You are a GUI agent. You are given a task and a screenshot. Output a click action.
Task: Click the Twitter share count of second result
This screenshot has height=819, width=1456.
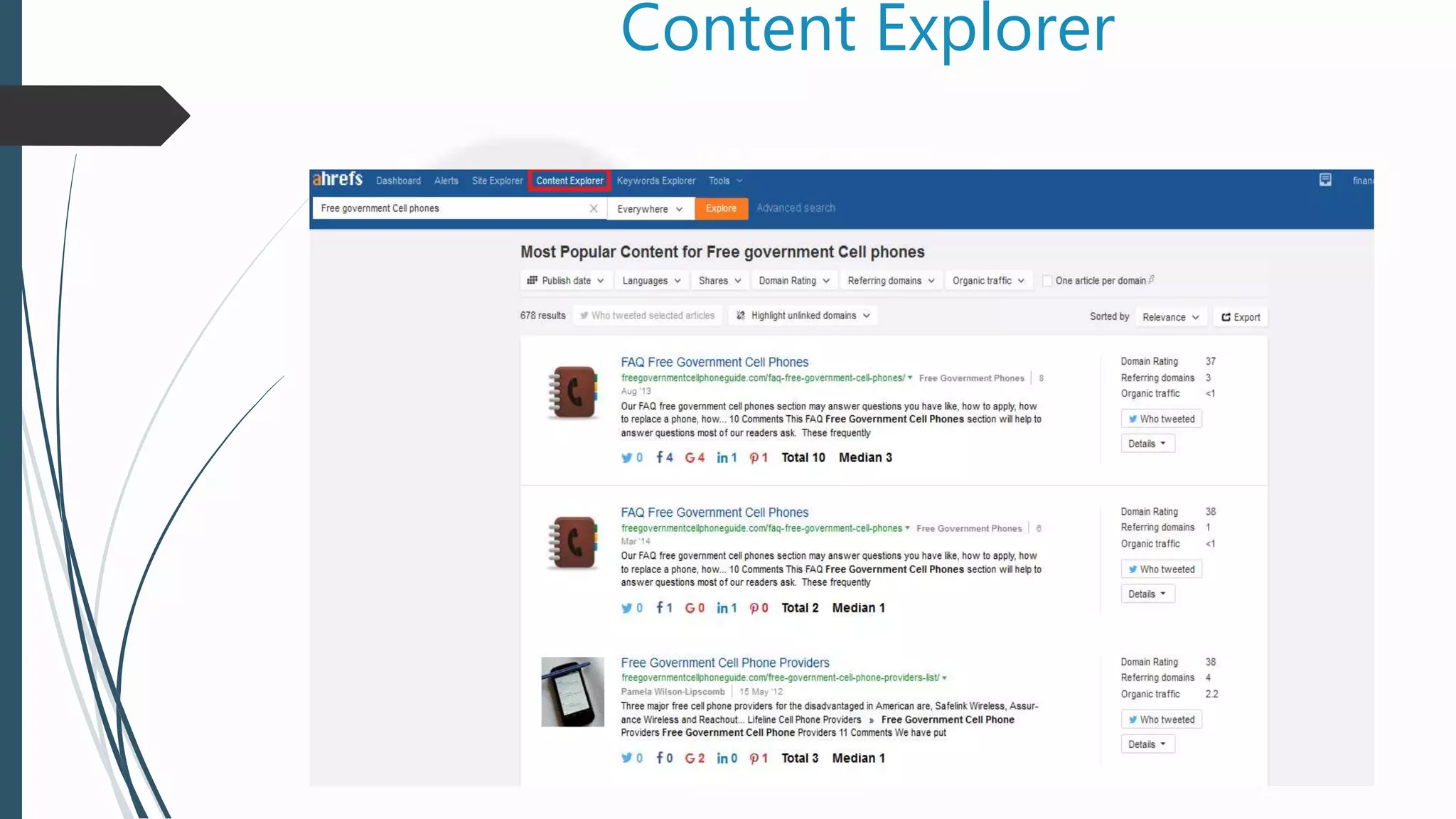tap(632, 608)
